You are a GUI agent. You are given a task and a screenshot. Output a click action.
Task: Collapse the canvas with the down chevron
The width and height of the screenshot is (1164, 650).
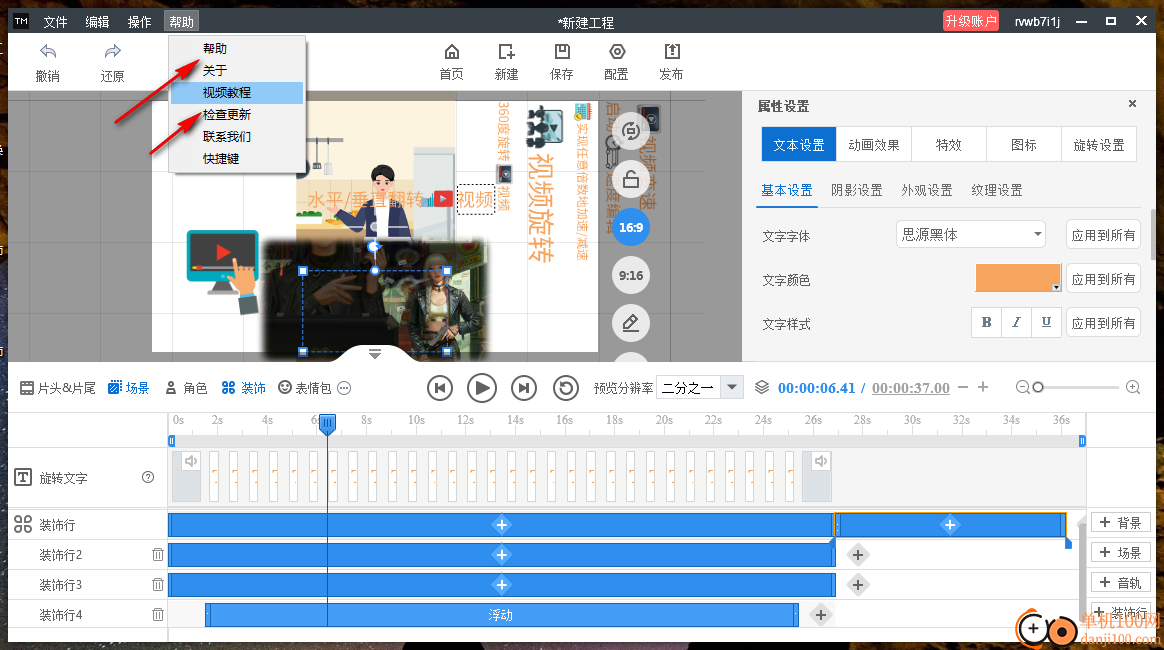click(375, 355)
